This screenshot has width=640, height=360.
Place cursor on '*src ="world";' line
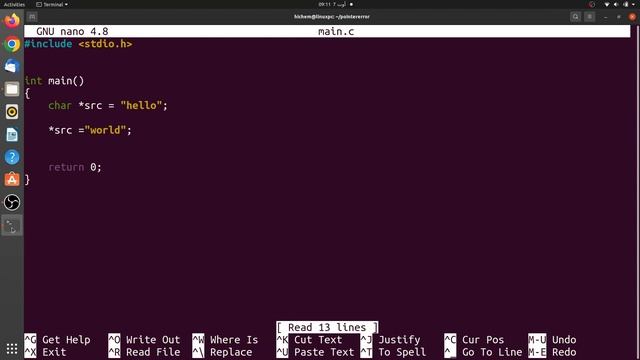coord(90,130)
